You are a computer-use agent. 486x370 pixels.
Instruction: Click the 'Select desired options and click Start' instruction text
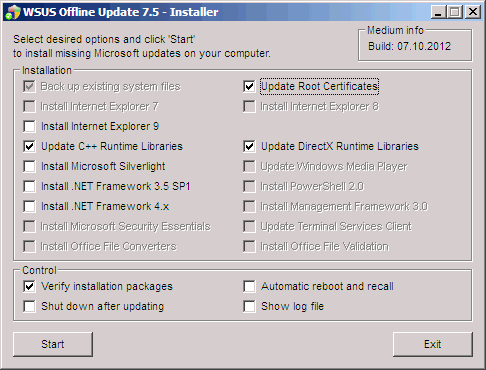pyautogui.click(x=104, y=39)
